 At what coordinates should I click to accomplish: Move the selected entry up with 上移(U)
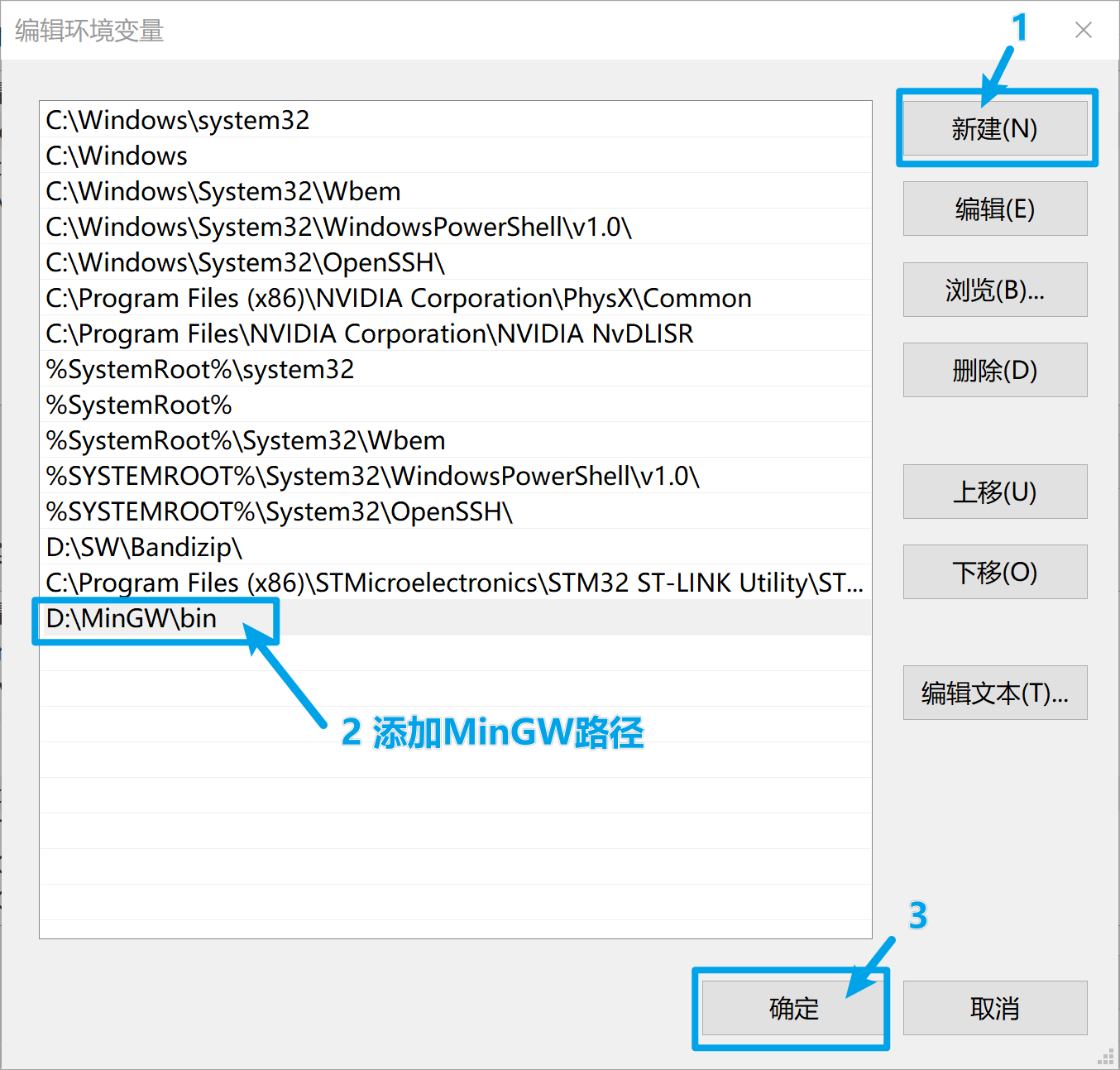tap(995, 492)
